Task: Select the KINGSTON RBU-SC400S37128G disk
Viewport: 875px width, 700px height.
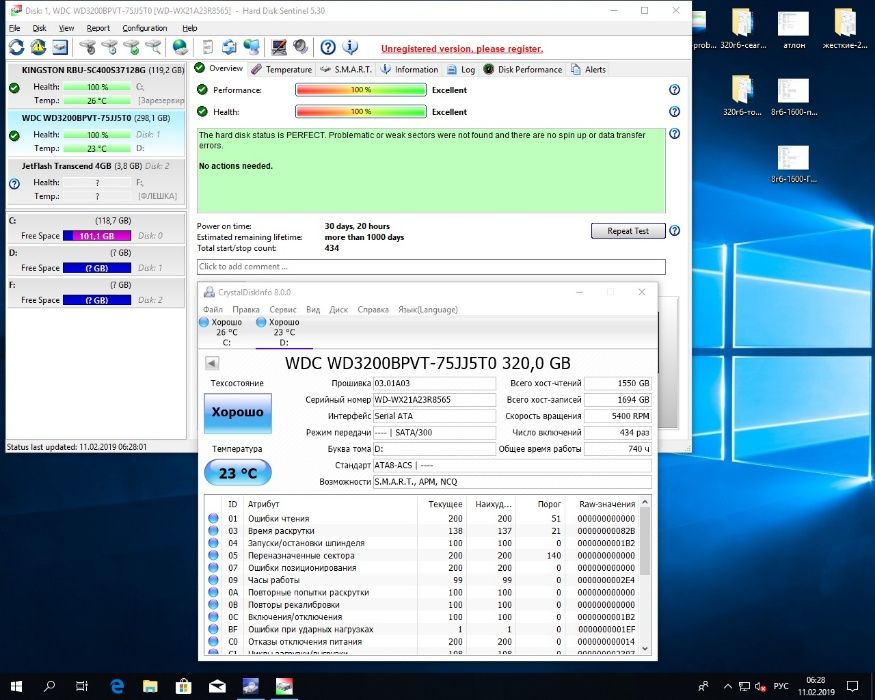Action: pos(95,86)
